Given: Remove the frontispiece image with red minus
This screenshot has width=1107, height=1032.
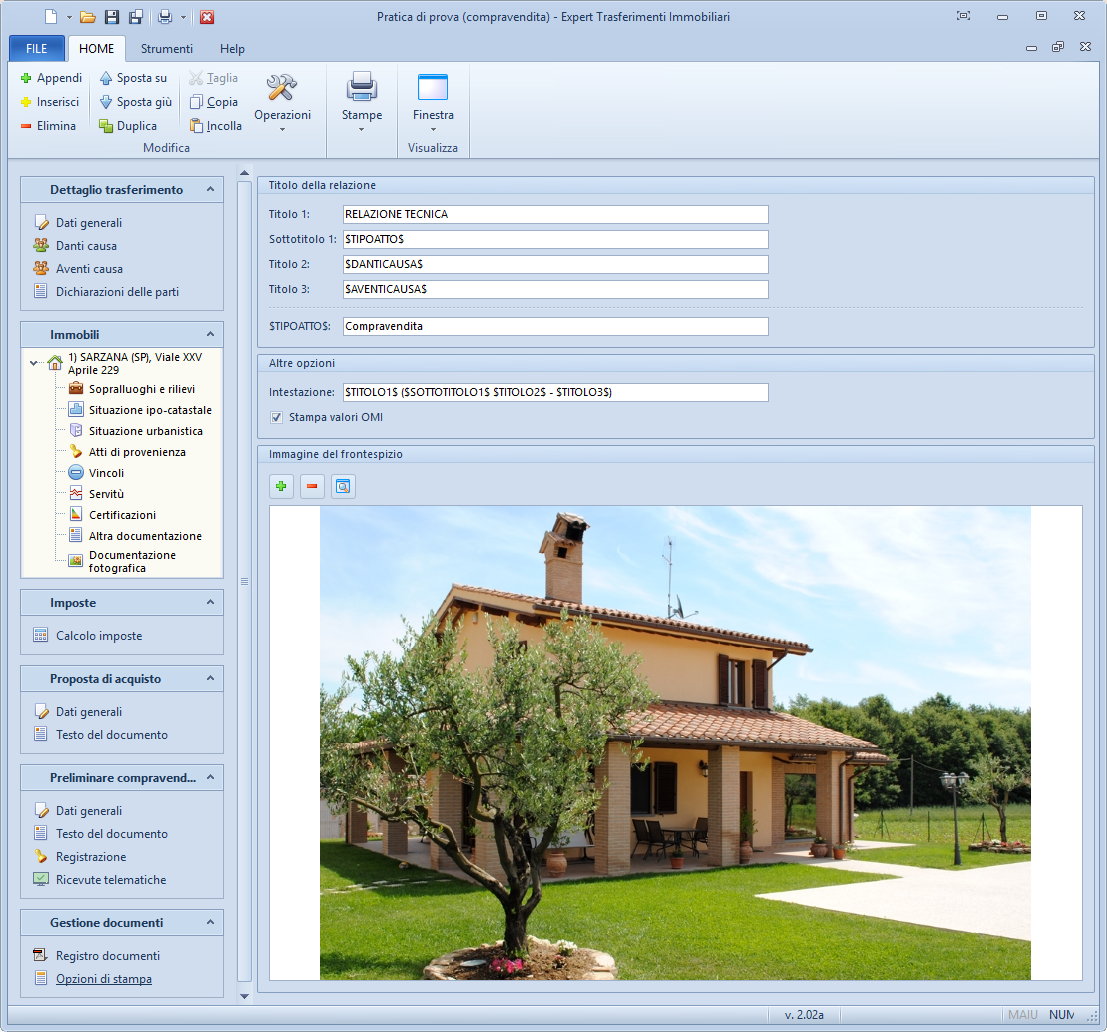Looking at the screenshot, I should point(313,487).
